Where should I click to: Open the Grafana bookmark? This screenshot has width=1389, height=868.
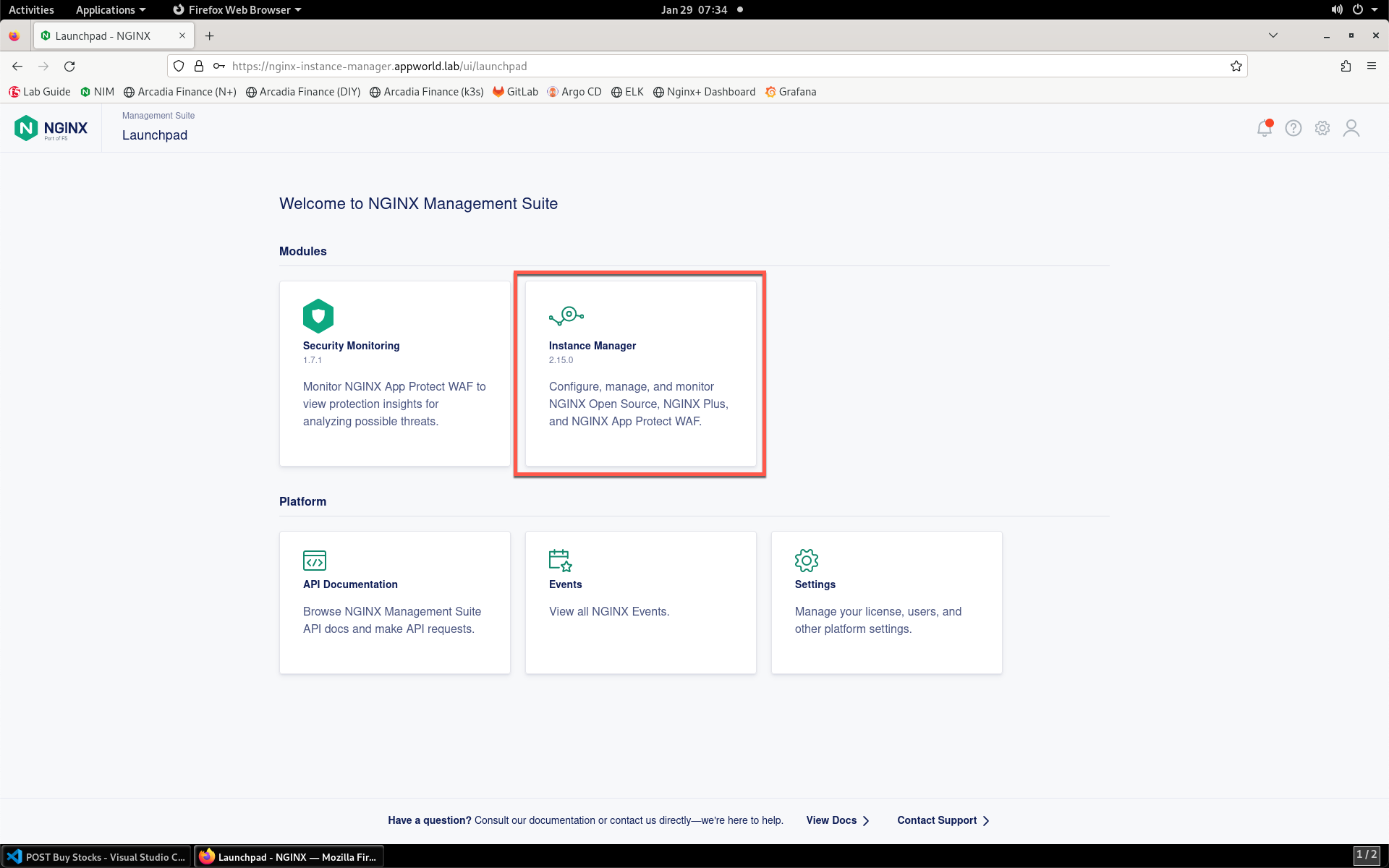pyautogui.click(x=791, y=92)
